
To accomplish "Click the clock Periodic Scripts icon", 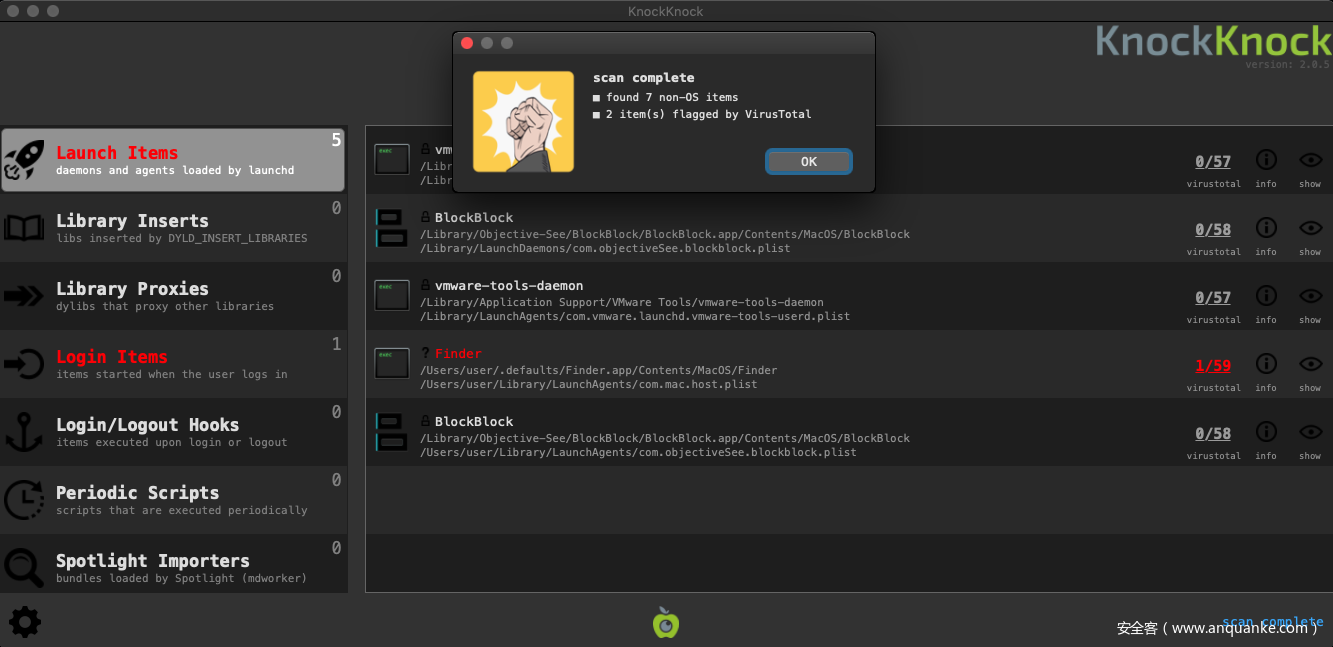I will tap(24, 500).
